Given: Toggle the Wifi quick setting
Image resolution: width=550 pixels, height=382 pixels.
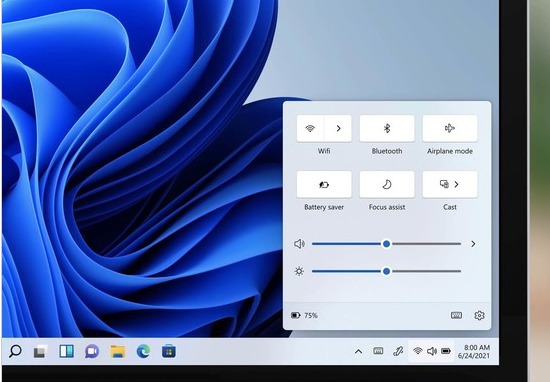Looking at the screenshot, I should pos(310,128).
